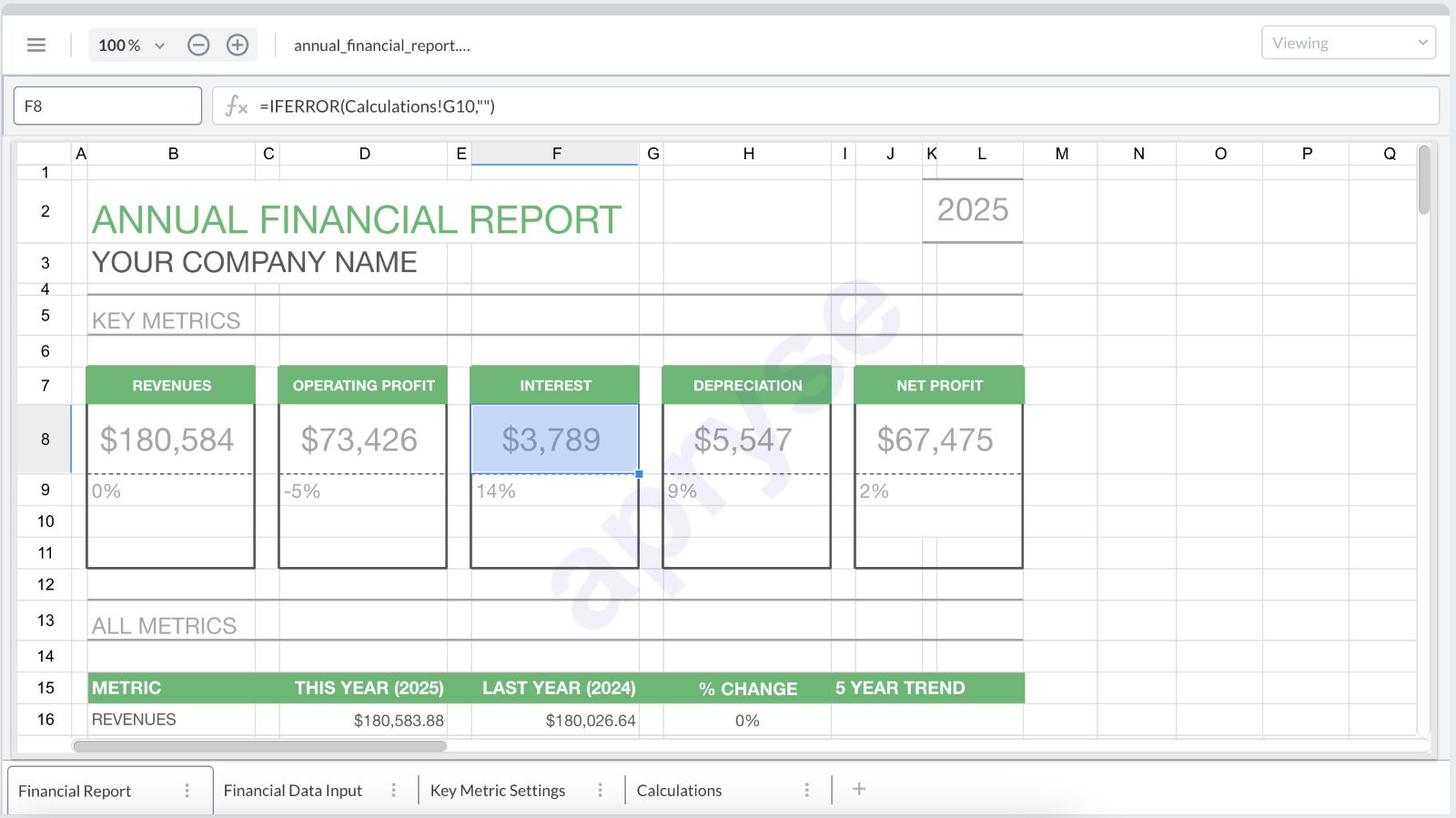
Task: Click the REVENUES metric card header
Action: (171, 385)
